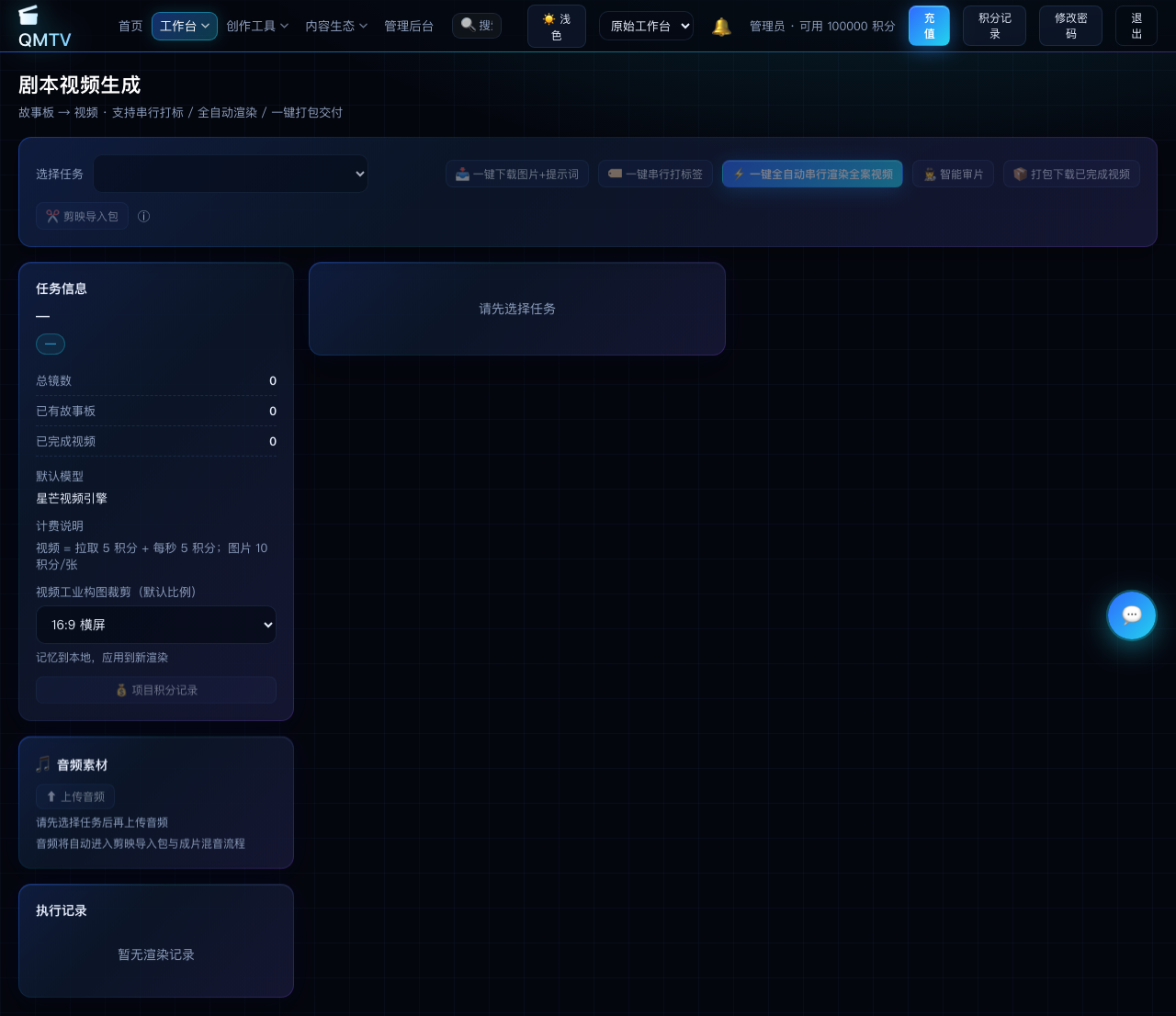The image size is (1176, 1016).
Task: Click the dash status pill under 任务信息
Action: pos(51,344)
